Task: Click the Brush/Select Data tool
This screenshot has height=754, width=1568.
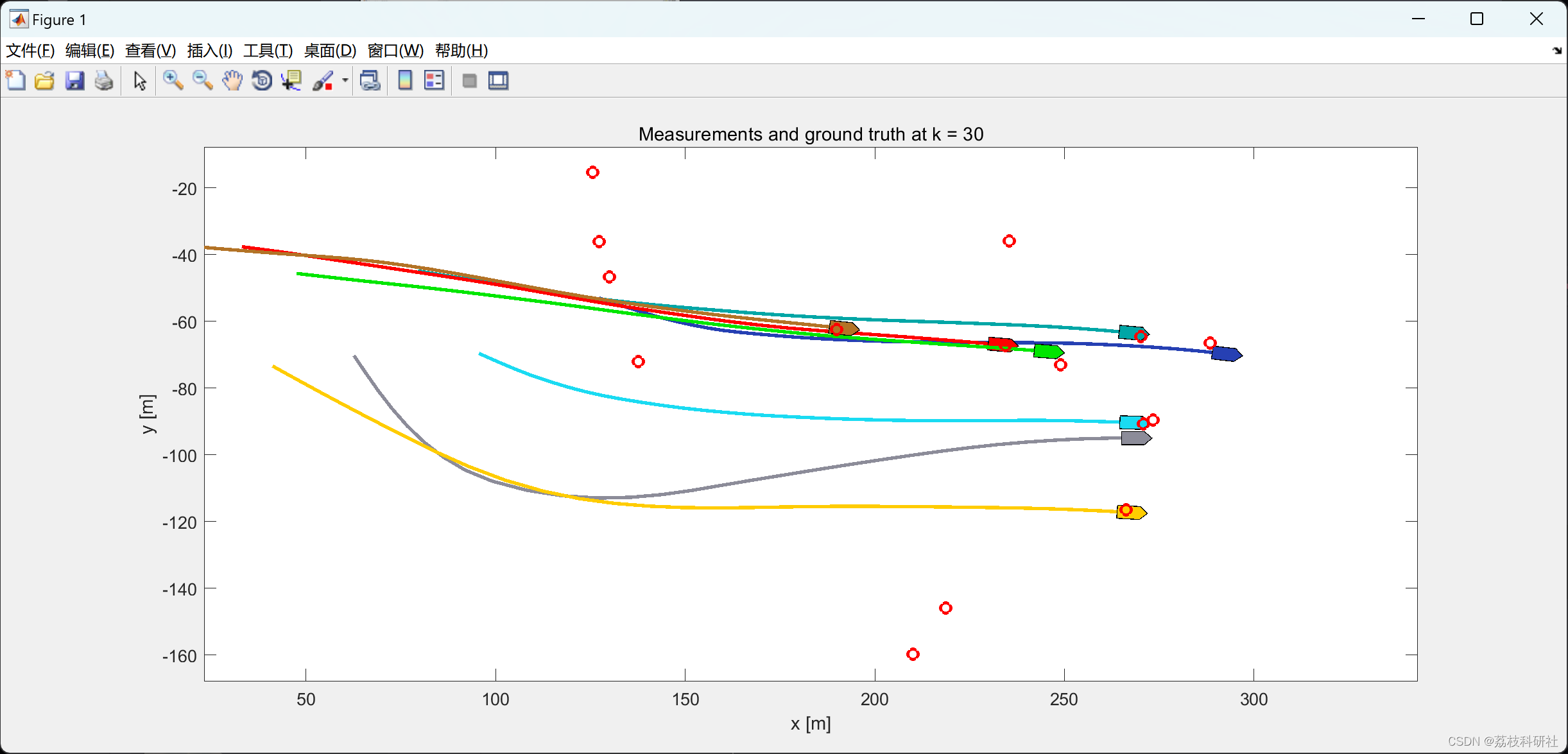Action: 323,81
